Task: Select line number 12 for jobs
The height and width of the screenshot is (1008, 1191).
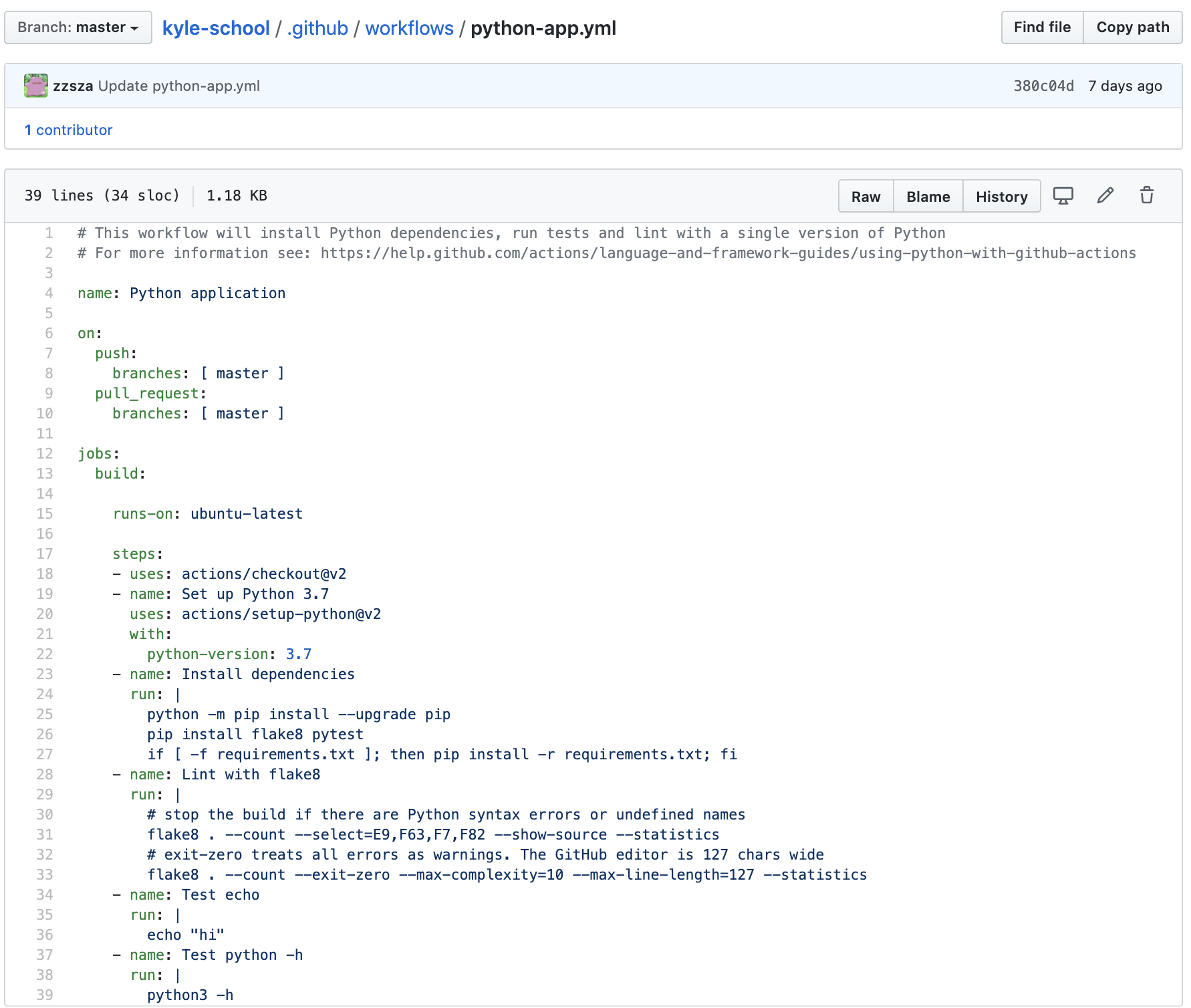Action: coord(45,454)
